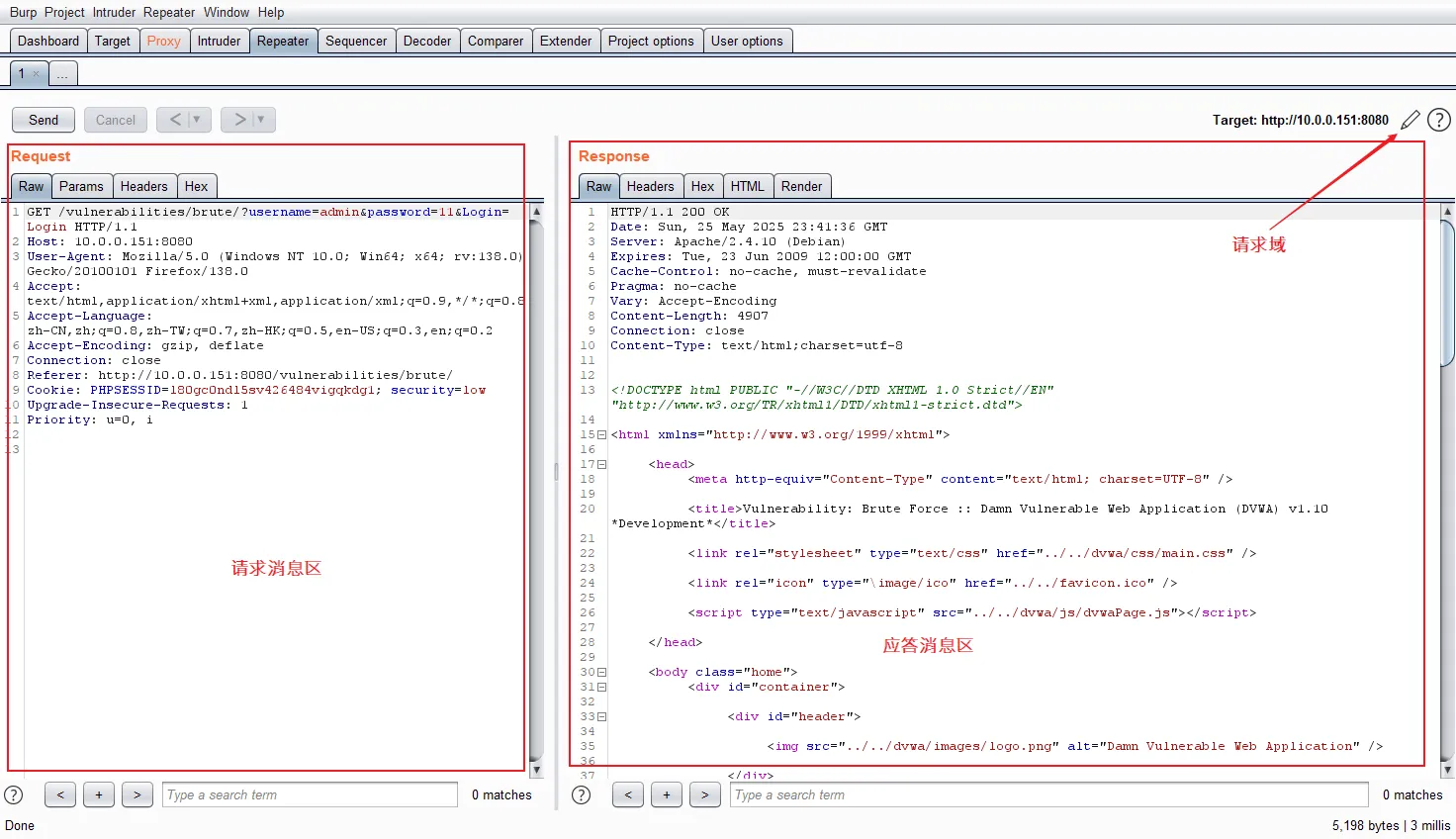Open the Project menu
Image resolution: width=1456 pixels, height=839 pixels.
(64, 12)
